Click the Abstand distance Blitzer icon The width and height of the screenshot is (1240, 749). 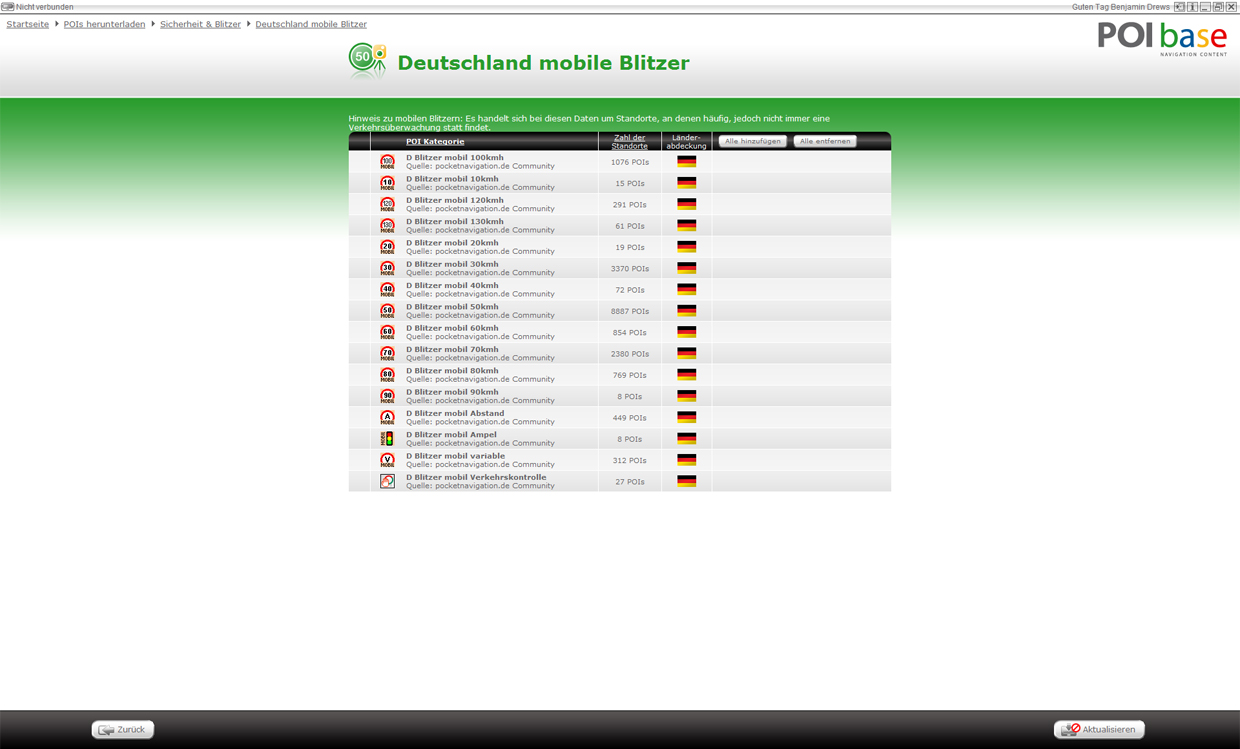(387, 418)
